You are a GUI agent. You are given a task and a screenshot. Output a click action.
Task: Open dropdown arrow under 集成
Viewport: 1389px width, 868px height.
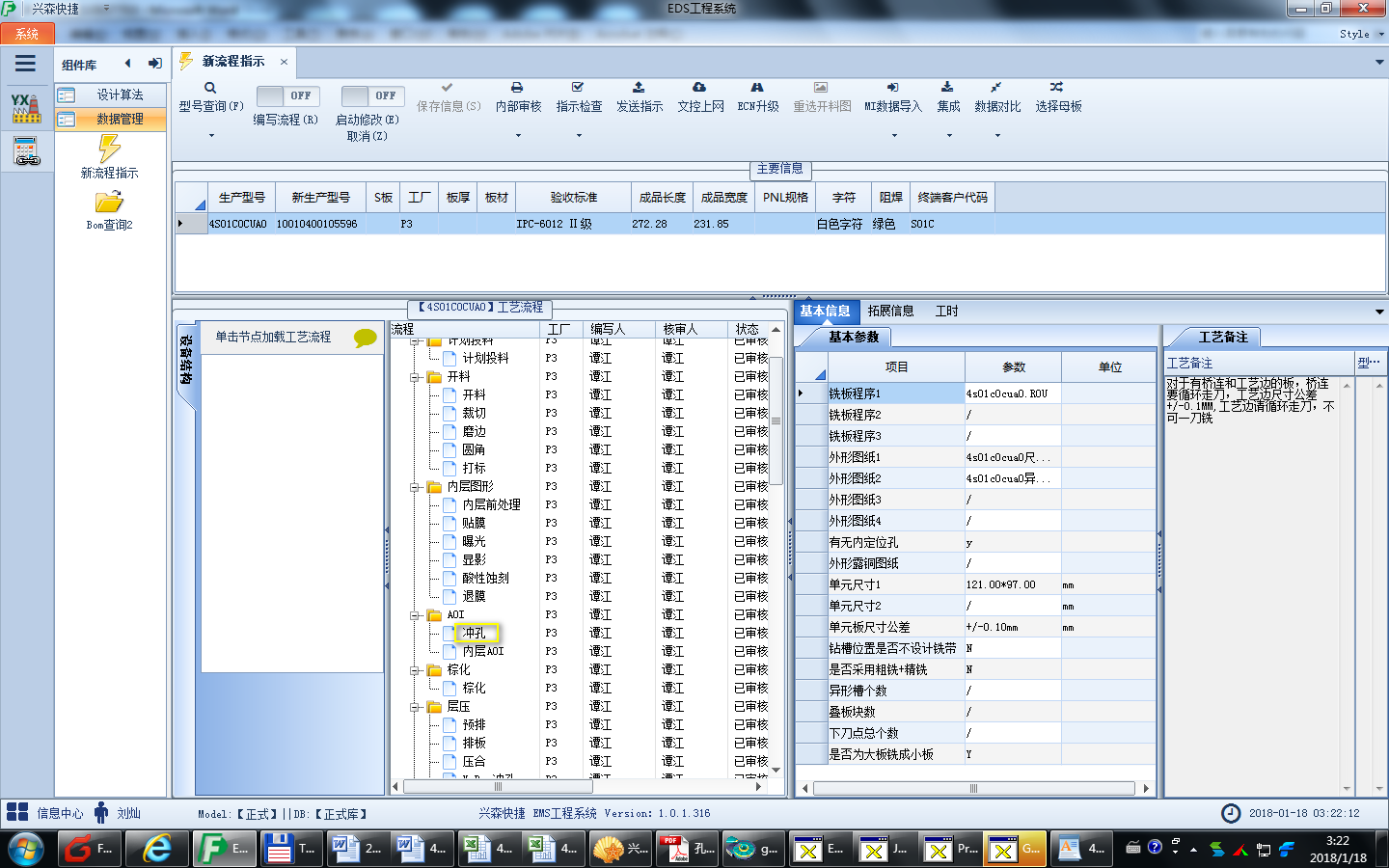pos(949,135)
